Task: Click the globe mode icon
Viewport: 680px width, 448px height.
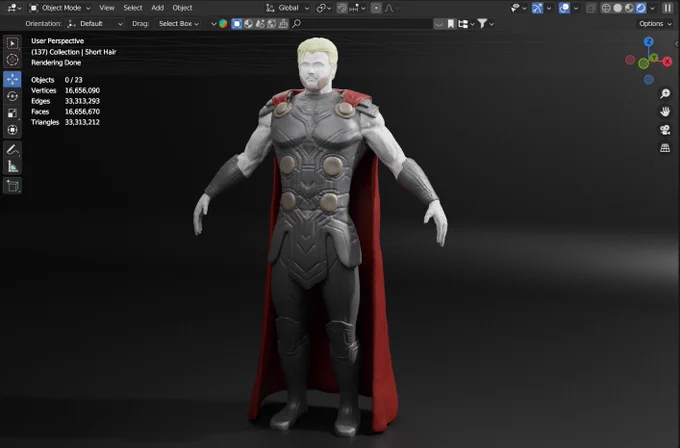Action: point(271,23)
